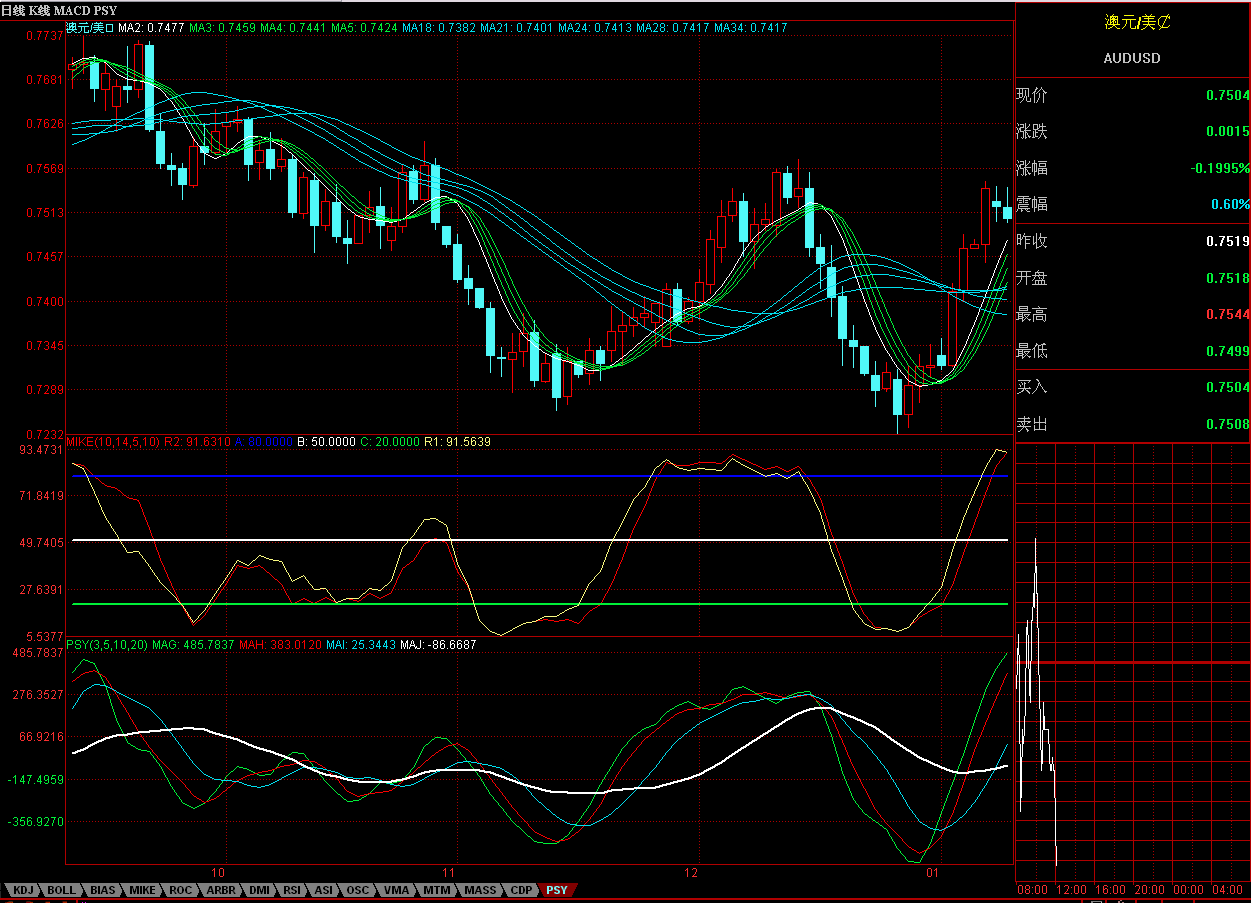Click the 日线 K线 MACD PSY title
Screen dimensions: 1251x903
pos(58,10)
